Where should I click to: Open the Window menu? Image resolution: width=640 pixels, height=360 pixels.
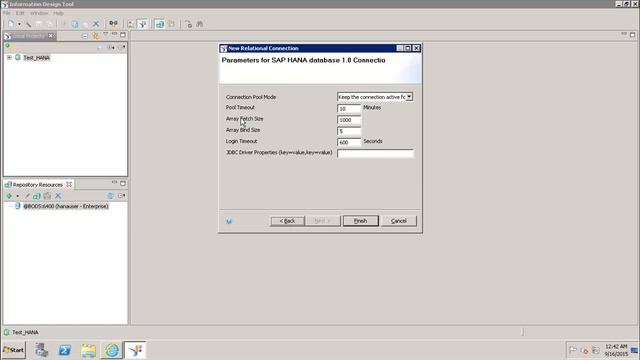tap(39, 13)
